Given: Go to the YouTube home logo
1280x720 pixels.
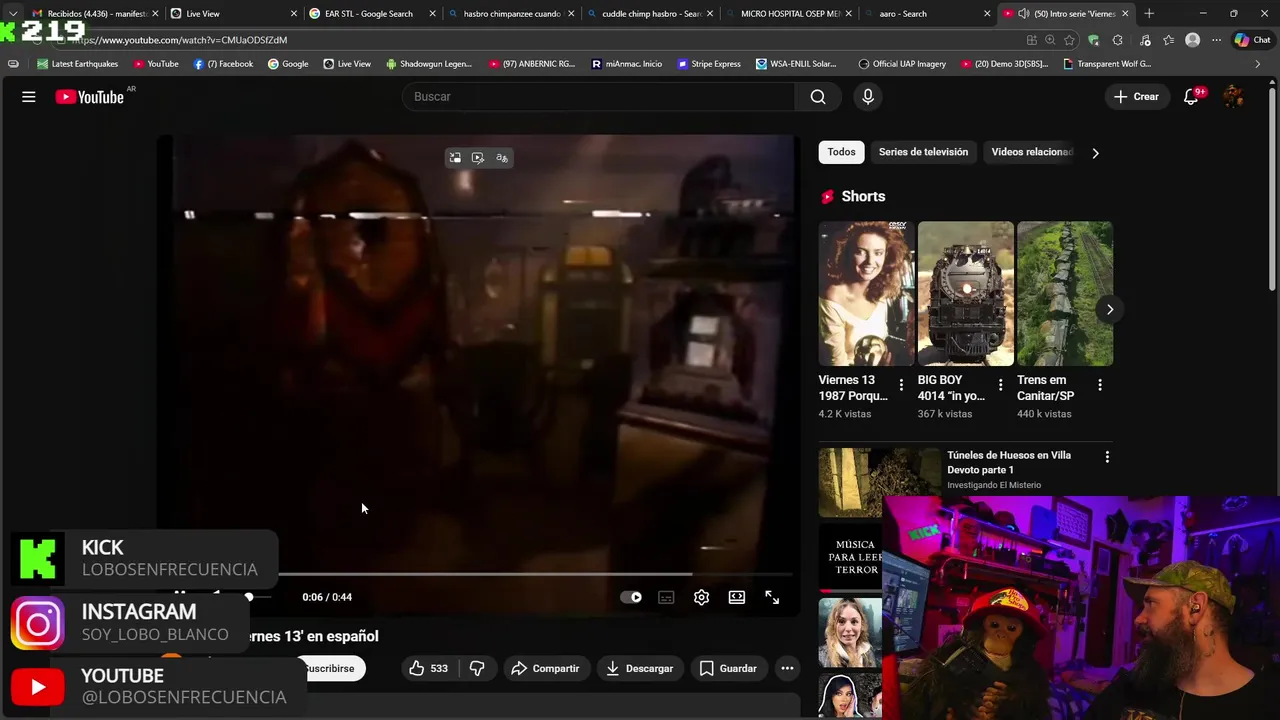Looking at the screenshot, I should pos(89,97).
